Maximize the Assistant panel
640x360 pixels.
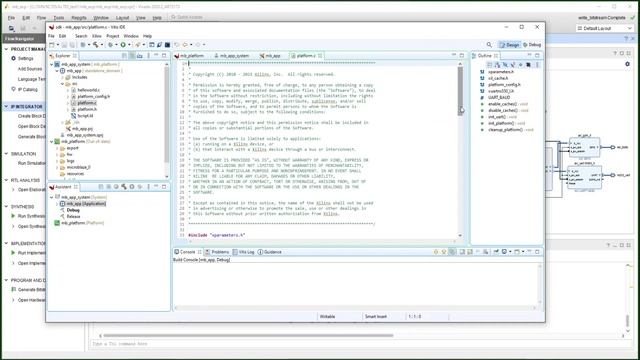pyautogui.click(x=164, y=187)
